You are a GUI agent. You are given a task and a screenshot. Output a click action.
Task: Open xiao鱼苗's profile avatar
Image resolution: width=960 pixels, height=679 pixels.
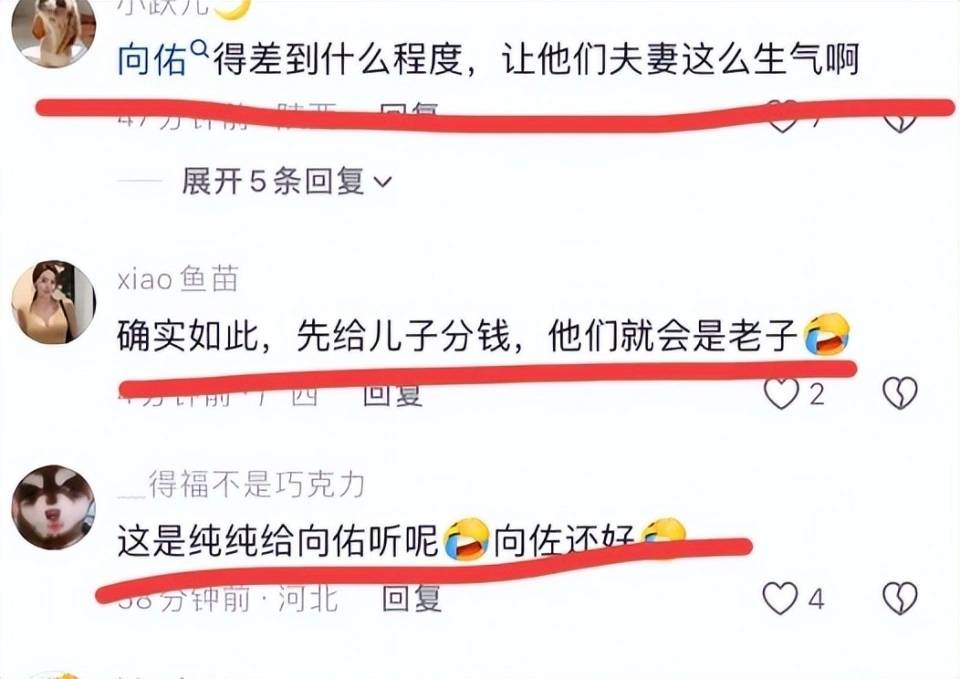54,302
